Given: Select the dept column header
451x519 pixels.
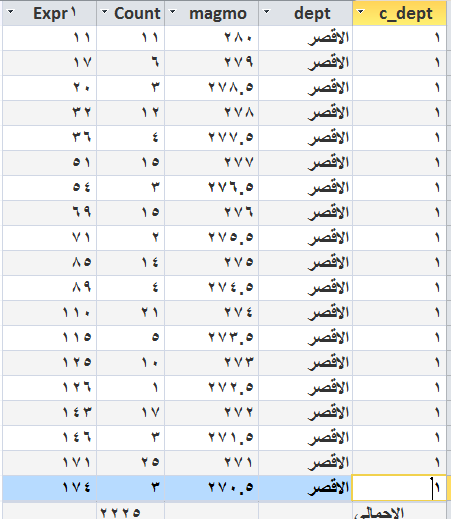Looking at the screenshot, I should [x=305, y=13].
